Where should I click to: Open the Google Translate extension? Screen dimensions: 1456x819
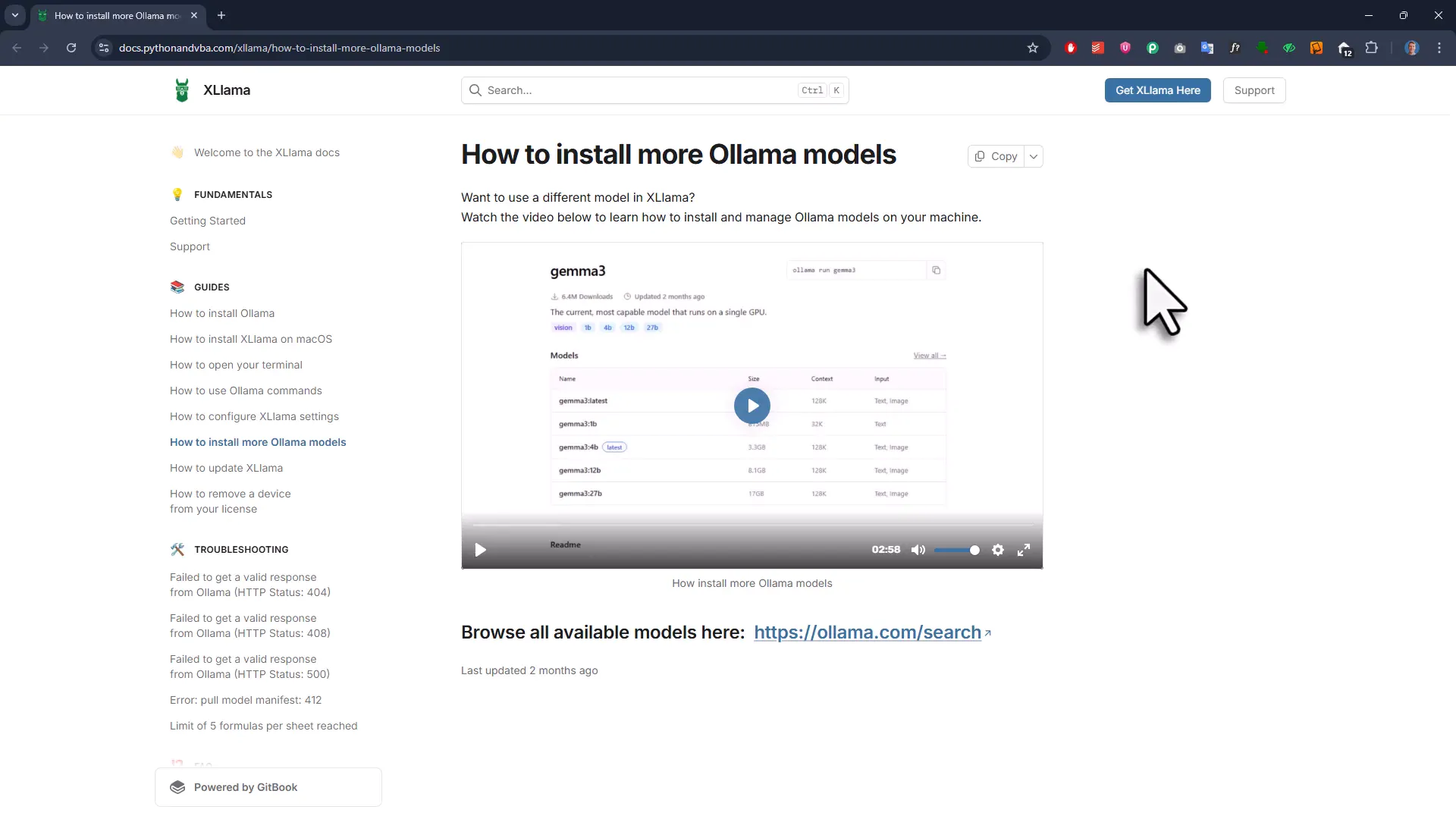click(1207, 47)
